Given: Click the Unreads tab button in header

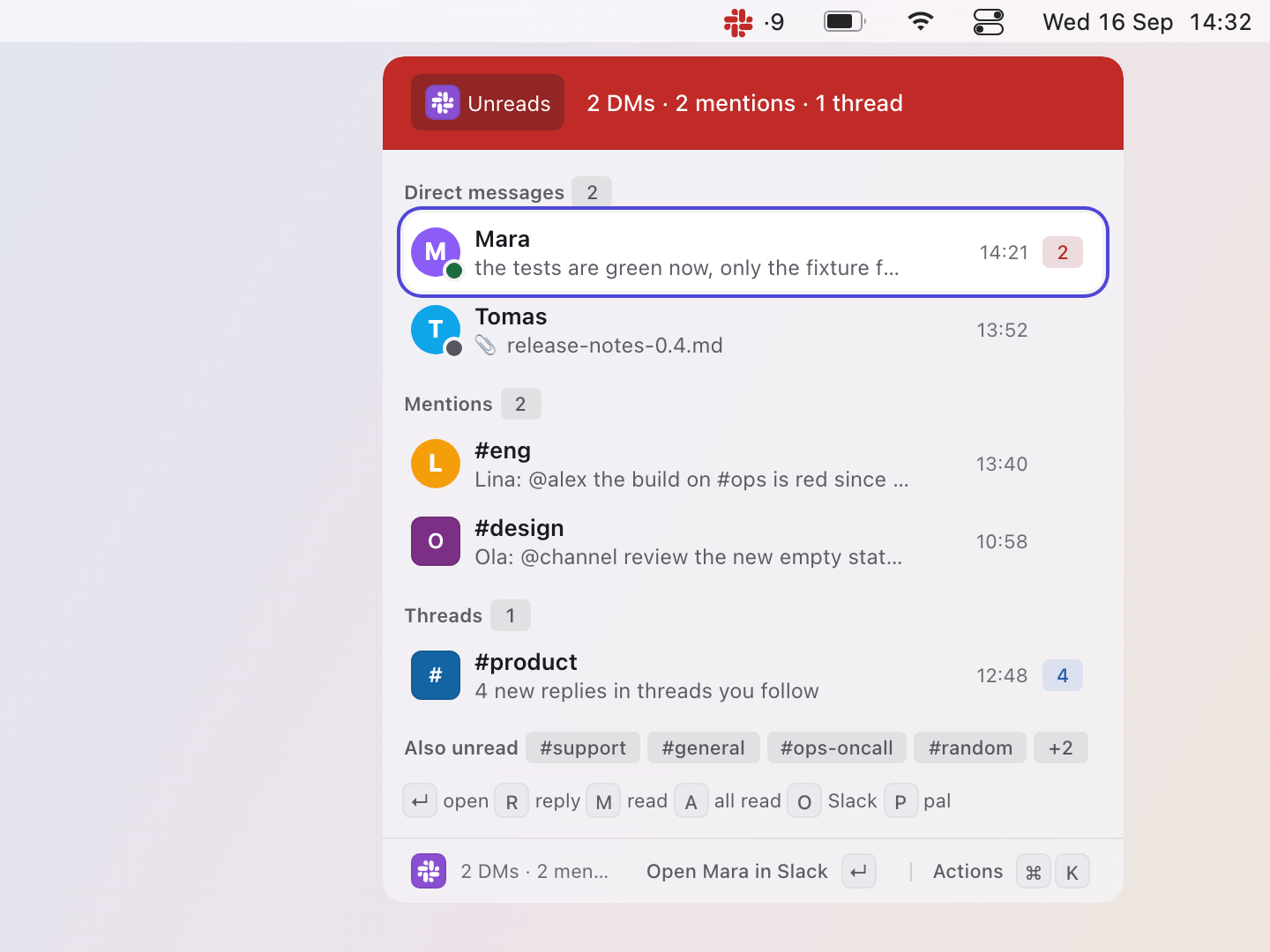Looking at the screenshot, I should (x=488, y=102).
